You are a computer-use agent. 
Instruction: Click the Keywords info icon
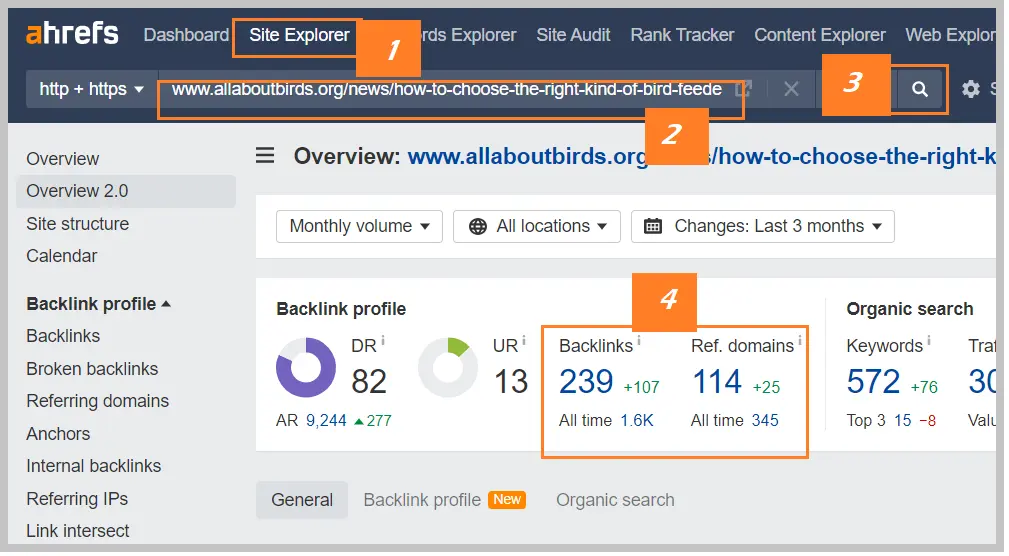(929, 340)
